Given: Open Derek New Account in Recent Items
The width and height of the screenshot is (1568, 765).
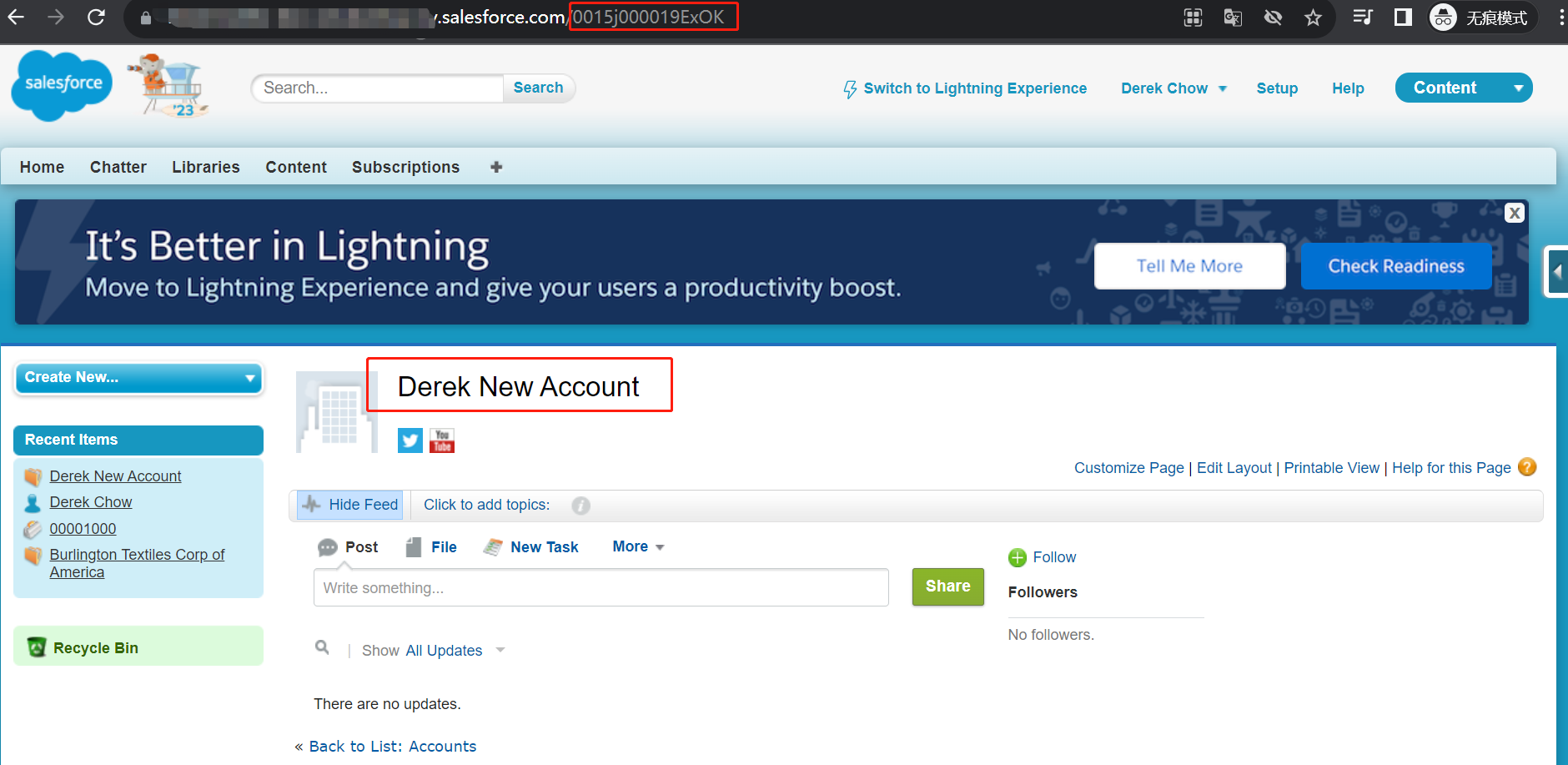Looking at the screenshot, I should 115,476.
